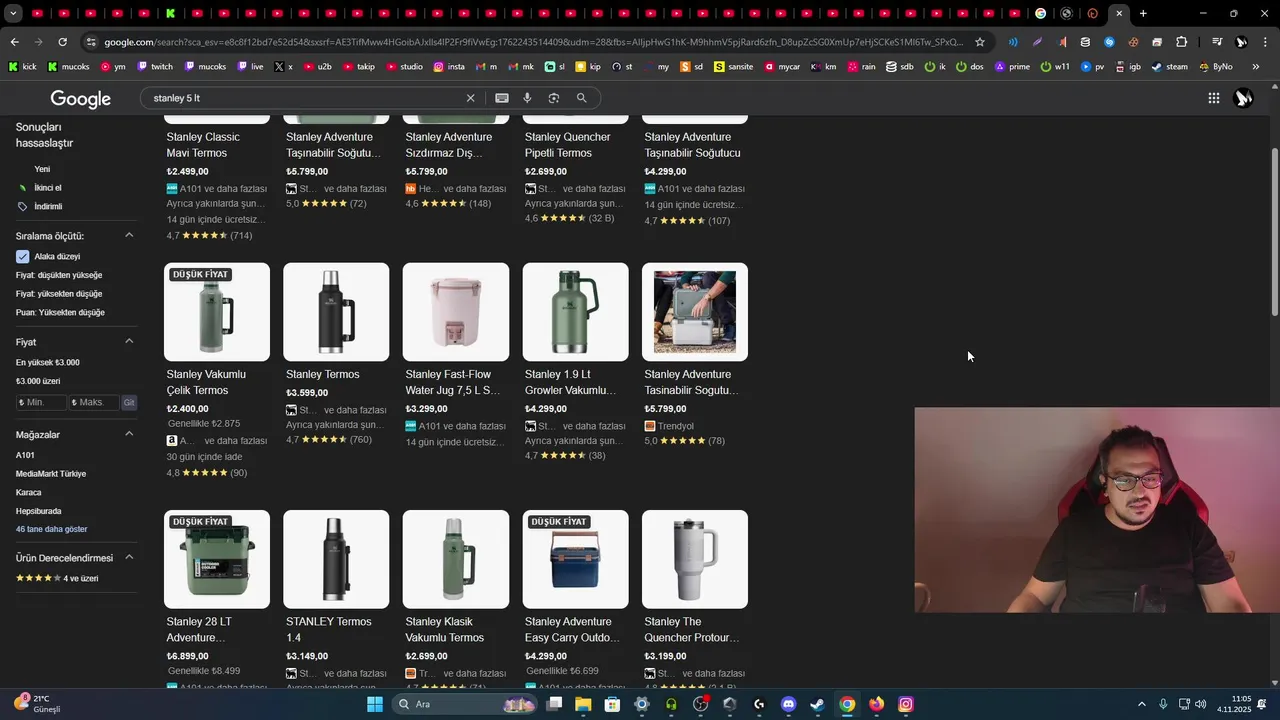Bookmark this page with the star icon
Screen dimensions: 1280x720
click(980, 42)
